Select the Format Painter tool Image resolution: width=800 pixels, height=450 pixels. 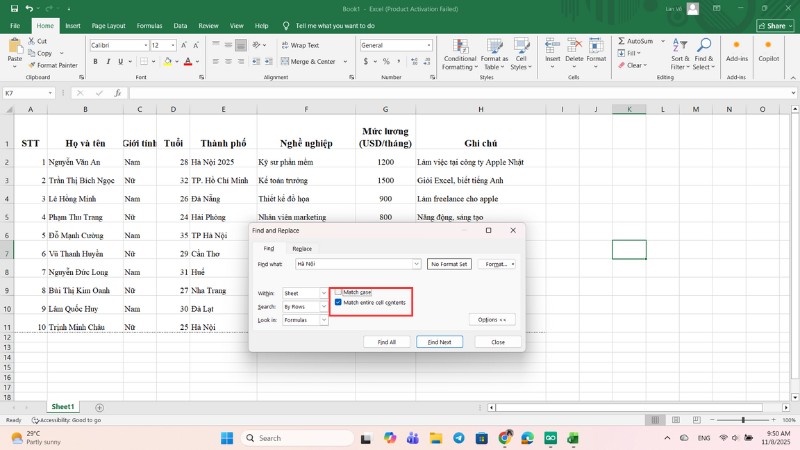point(54,65)
